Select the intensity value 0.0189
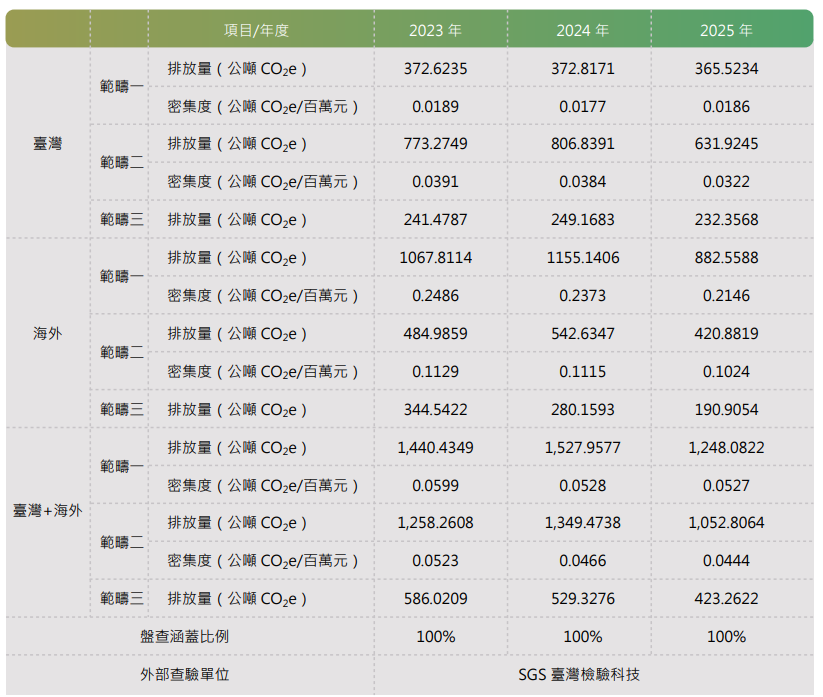 point(435,107)
